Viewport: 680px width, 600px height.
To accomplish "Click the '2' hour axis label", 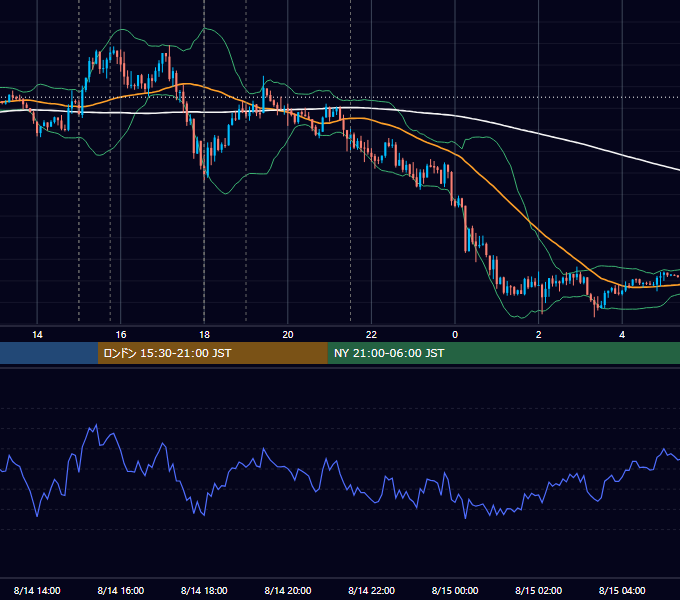I will 539,335.
